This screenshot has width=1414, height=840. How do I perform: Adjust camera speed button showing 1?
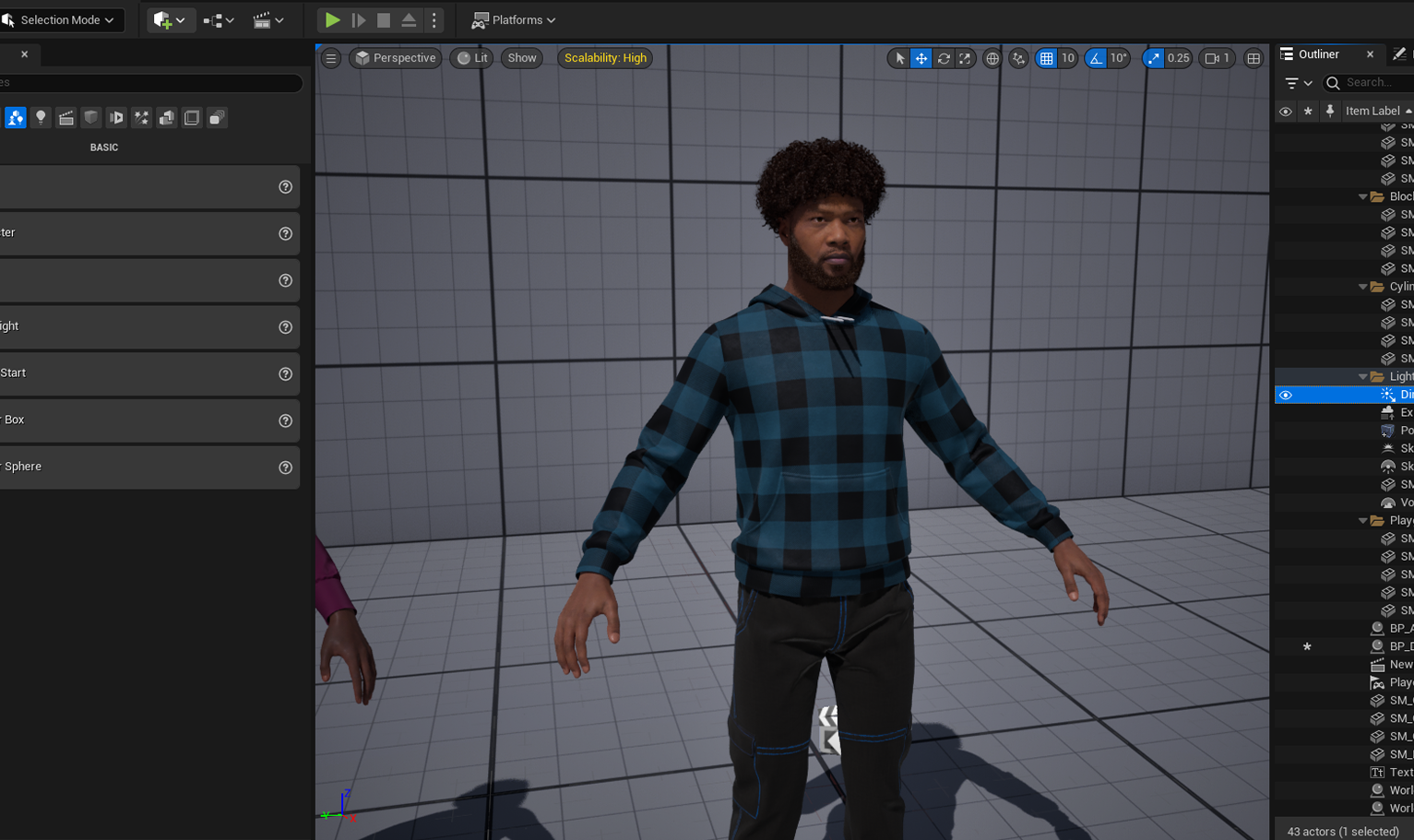coord(1218,58)
